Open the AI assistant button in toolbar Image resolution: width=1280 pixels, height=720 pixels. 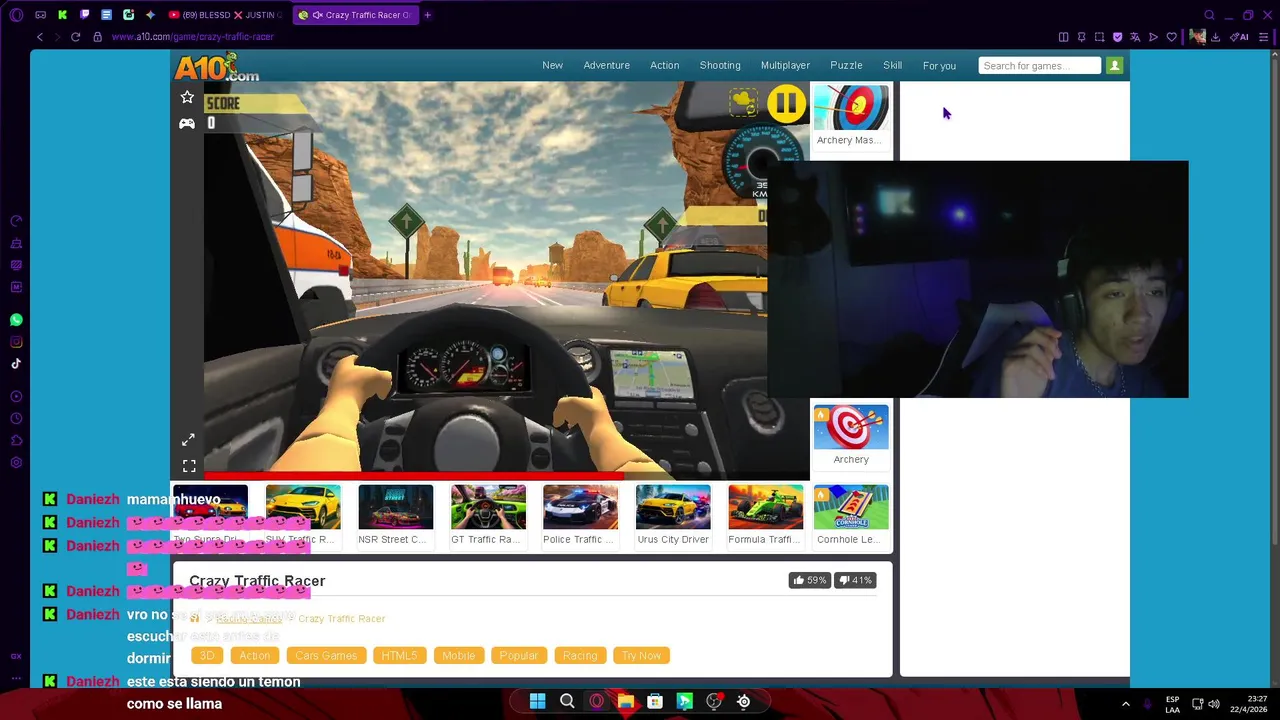tap(1240, 37)
